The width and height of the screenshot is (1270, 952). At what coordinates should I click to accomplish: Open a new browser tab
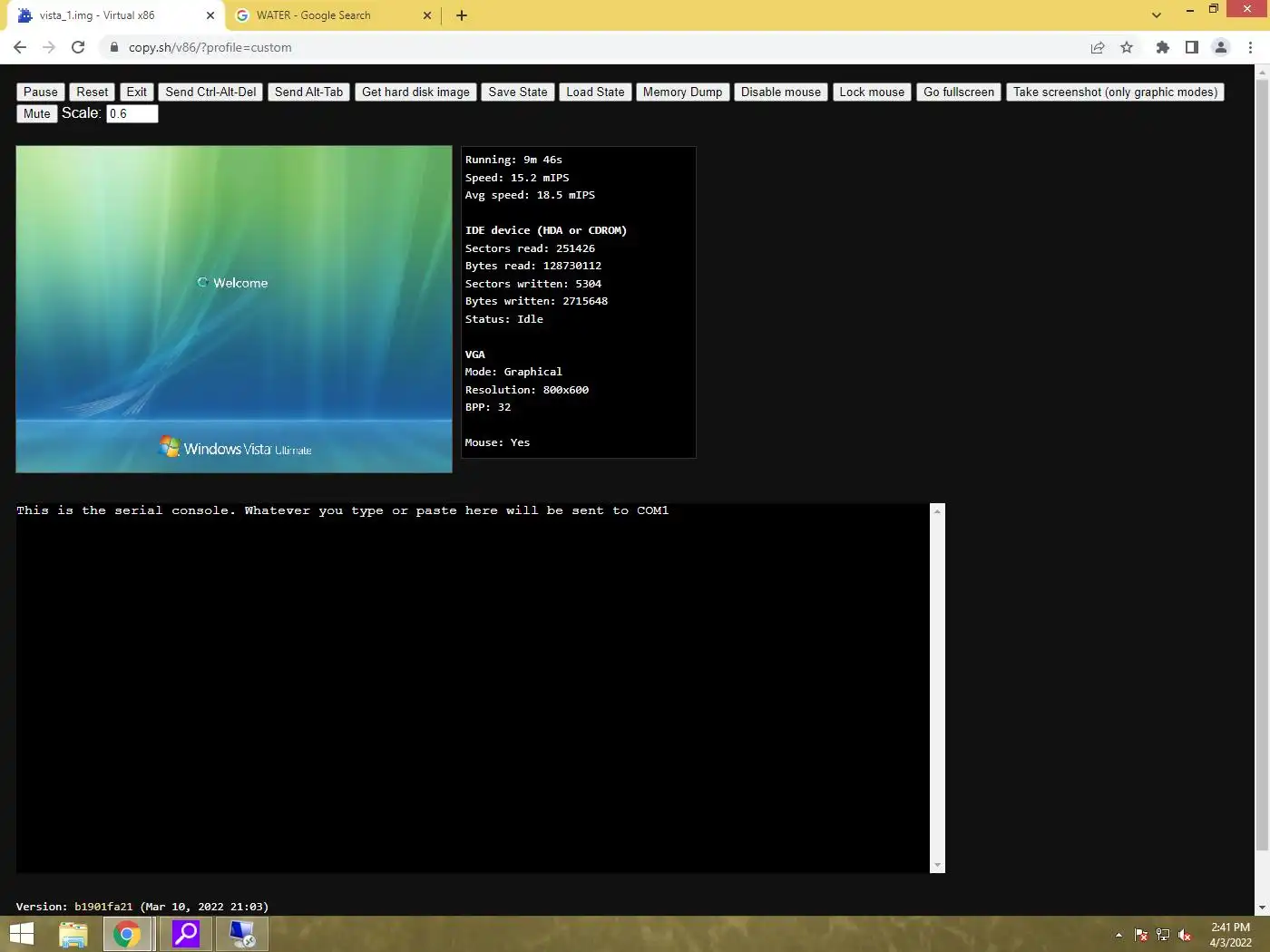tap(462, 15)
